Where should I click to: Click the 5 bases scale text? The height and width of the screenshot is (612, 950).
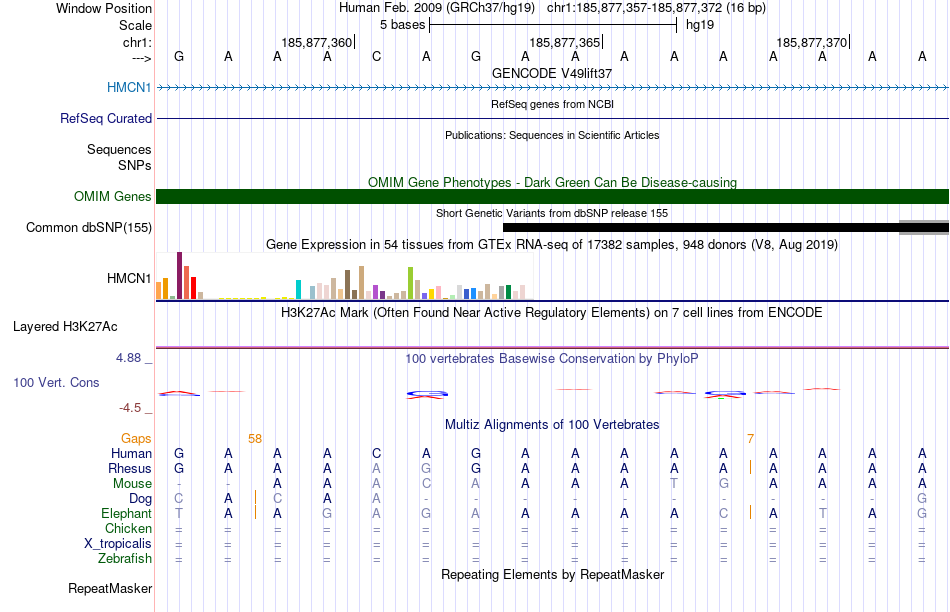click(403, 25)
